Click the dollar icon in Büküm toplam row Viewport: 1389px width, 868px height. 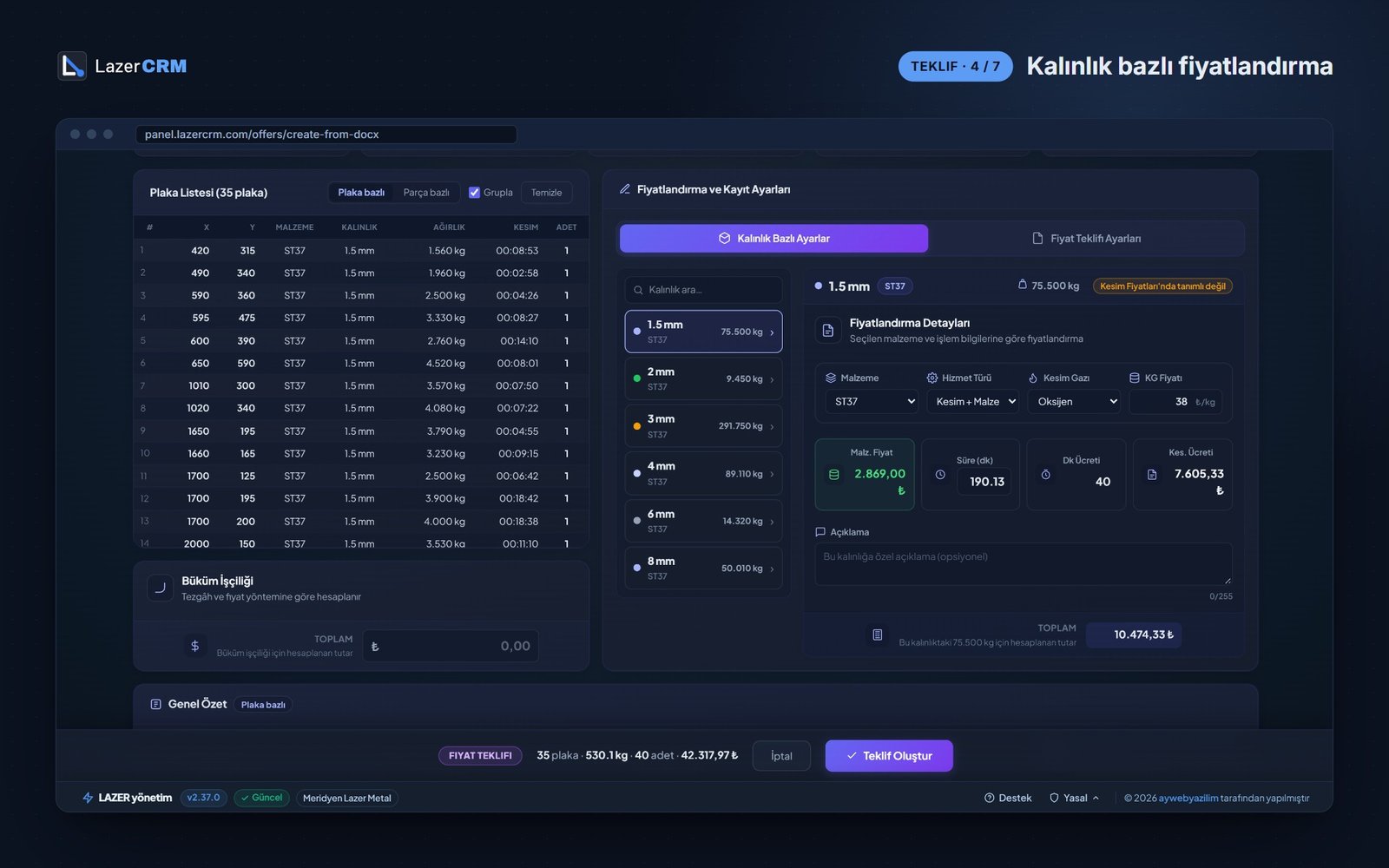(x=194, y=646)
